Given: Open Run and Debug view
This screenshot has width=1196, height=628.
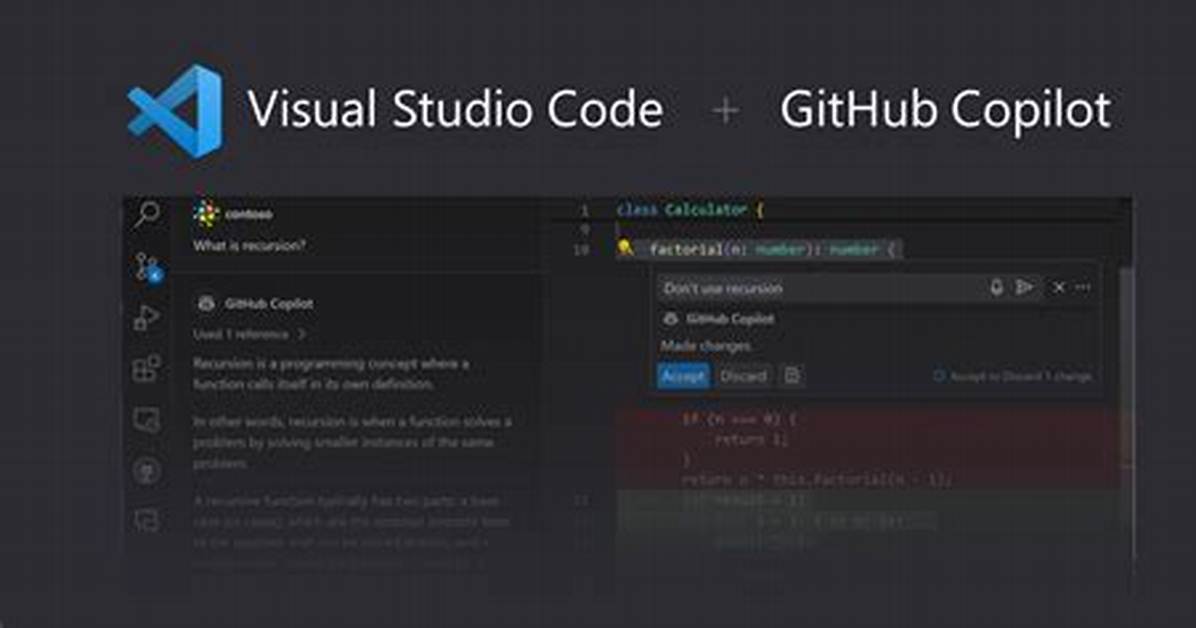Looking at the screenshot, I should pos(146,317).
